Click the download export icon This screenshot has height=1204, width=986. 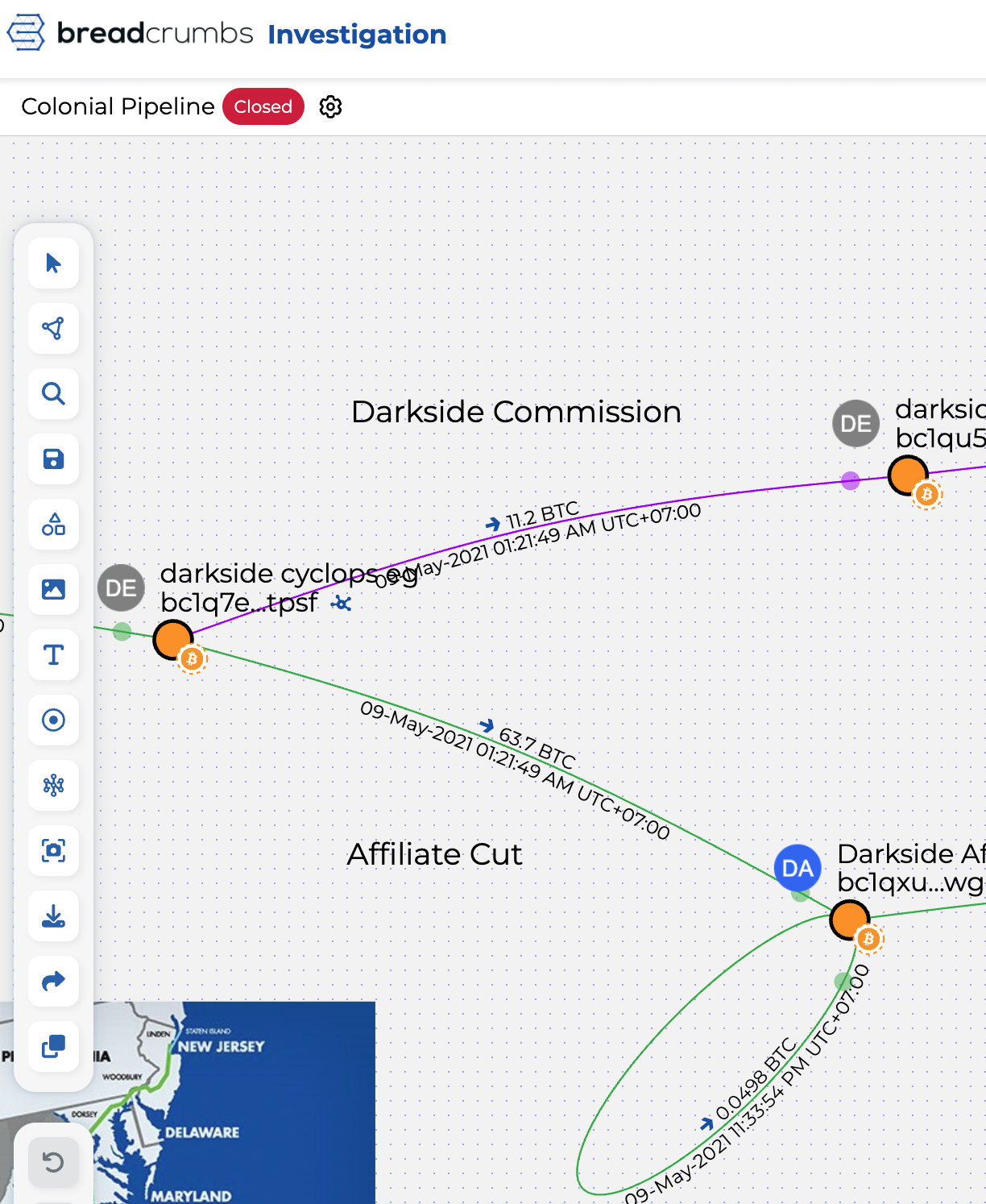(53, 916)
